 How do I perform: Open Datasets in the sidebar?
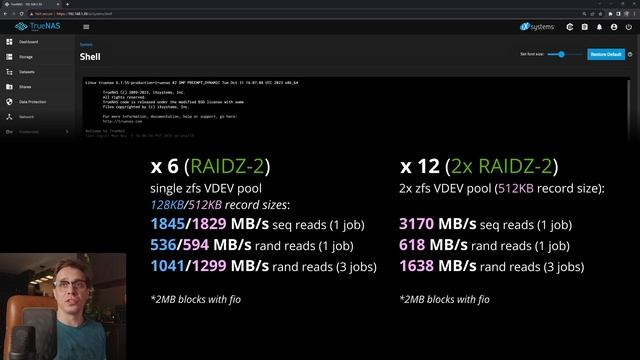coord(38,72)
